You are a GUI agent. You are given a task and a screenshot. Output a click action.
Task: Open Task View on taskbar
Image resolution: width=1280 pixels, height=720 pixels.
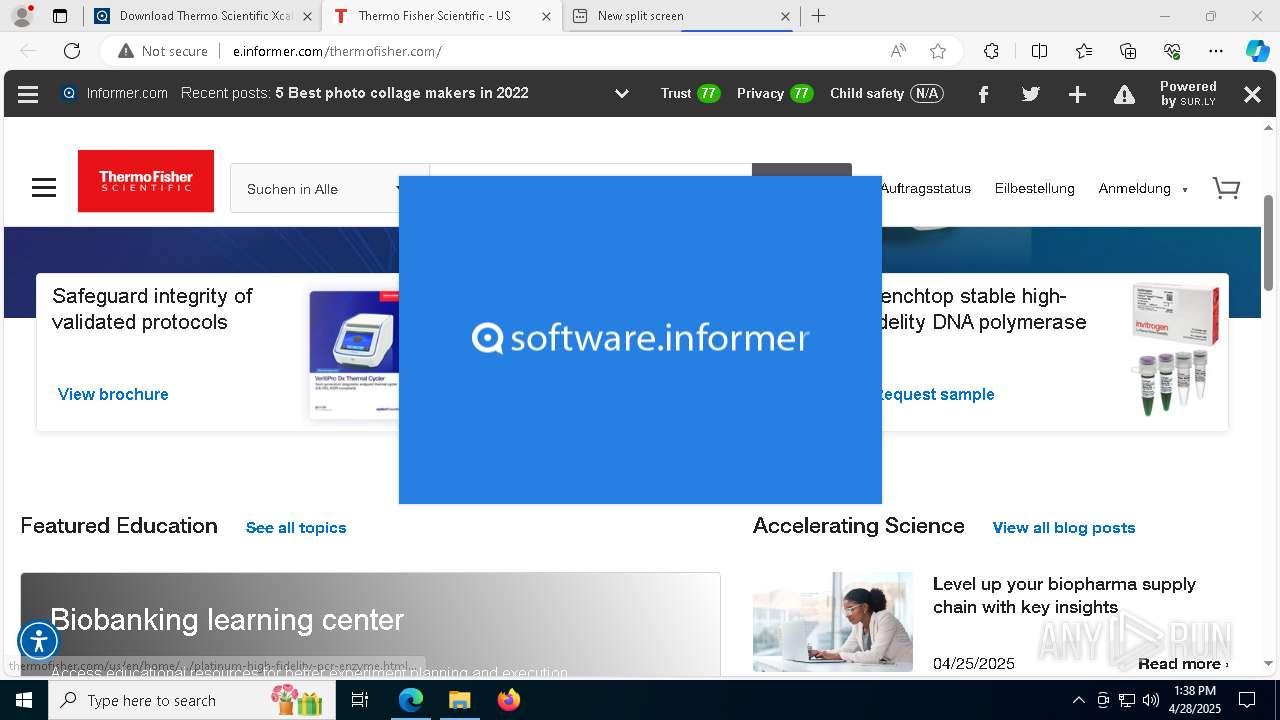tap(360, 700)
